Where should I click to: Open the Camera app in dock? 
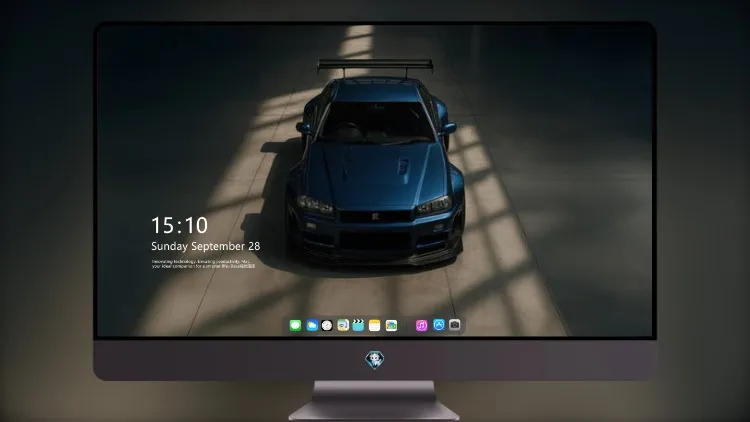pyautogui.click(x=455, y=325)
